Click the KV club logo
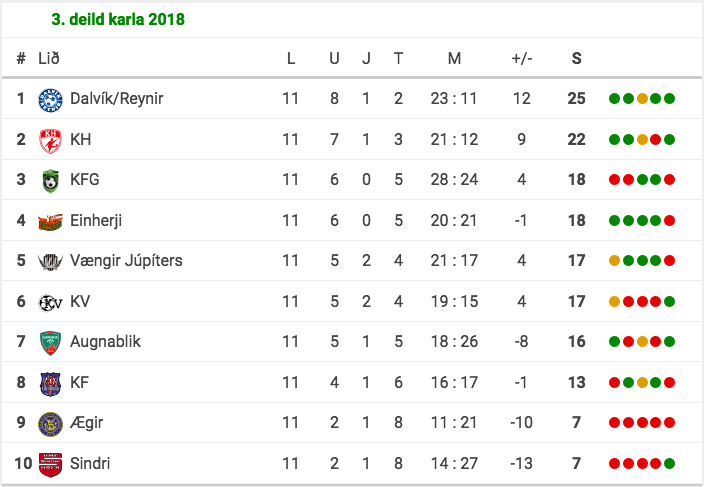This screenshot has width=704, height=487. (50, 302)
